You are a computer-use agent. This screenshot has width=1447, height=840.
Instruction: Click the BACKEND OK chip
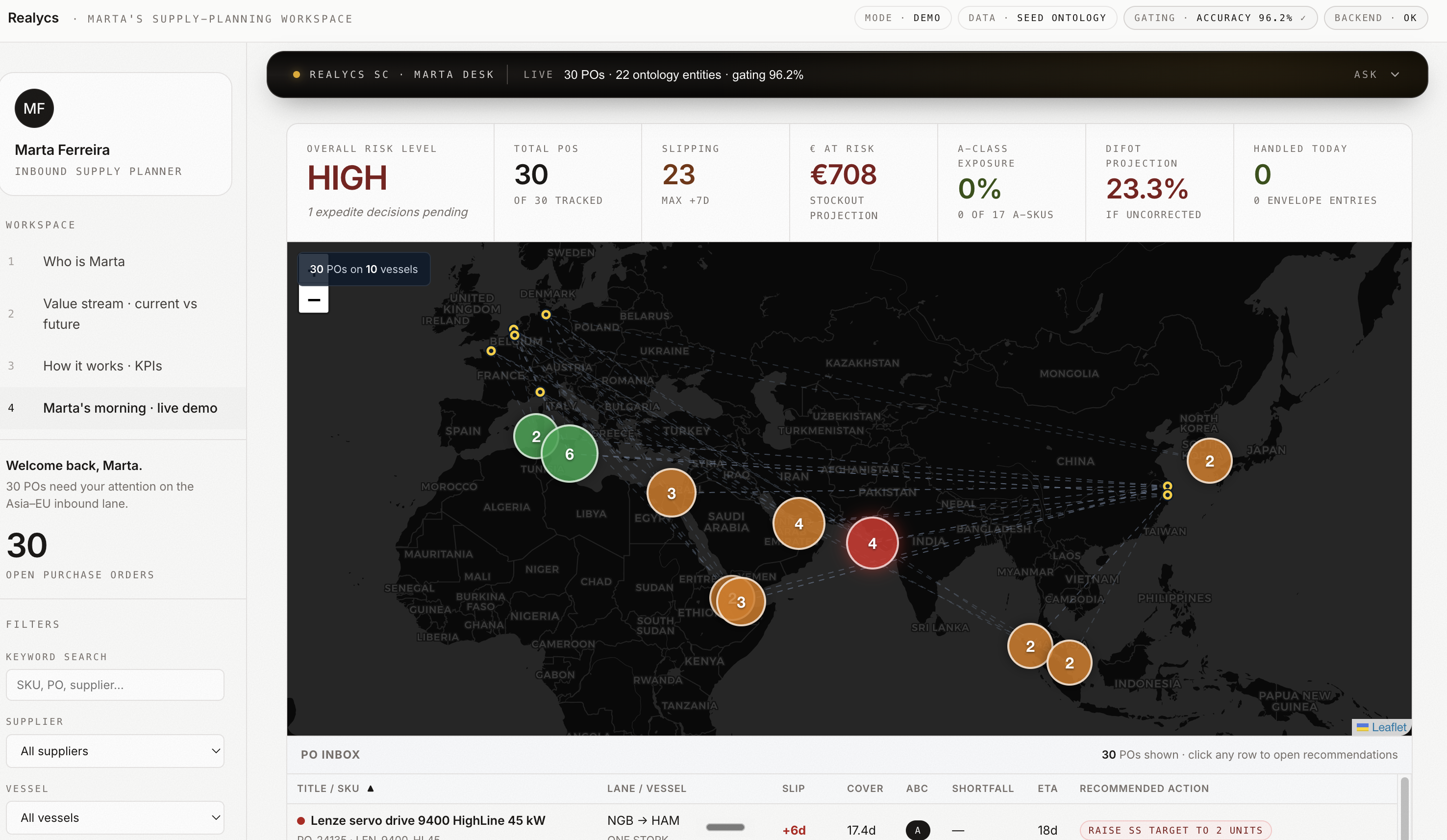click(x=1375, y=18)
